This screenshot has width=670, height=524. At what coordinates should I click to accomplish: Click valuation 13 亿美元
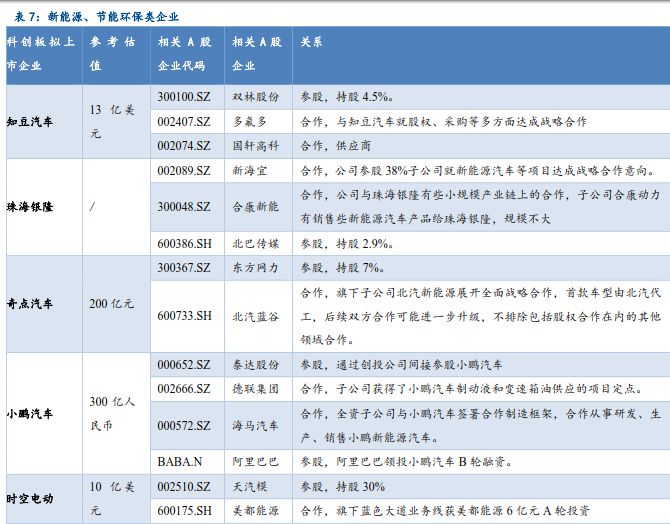click(112, 122)
